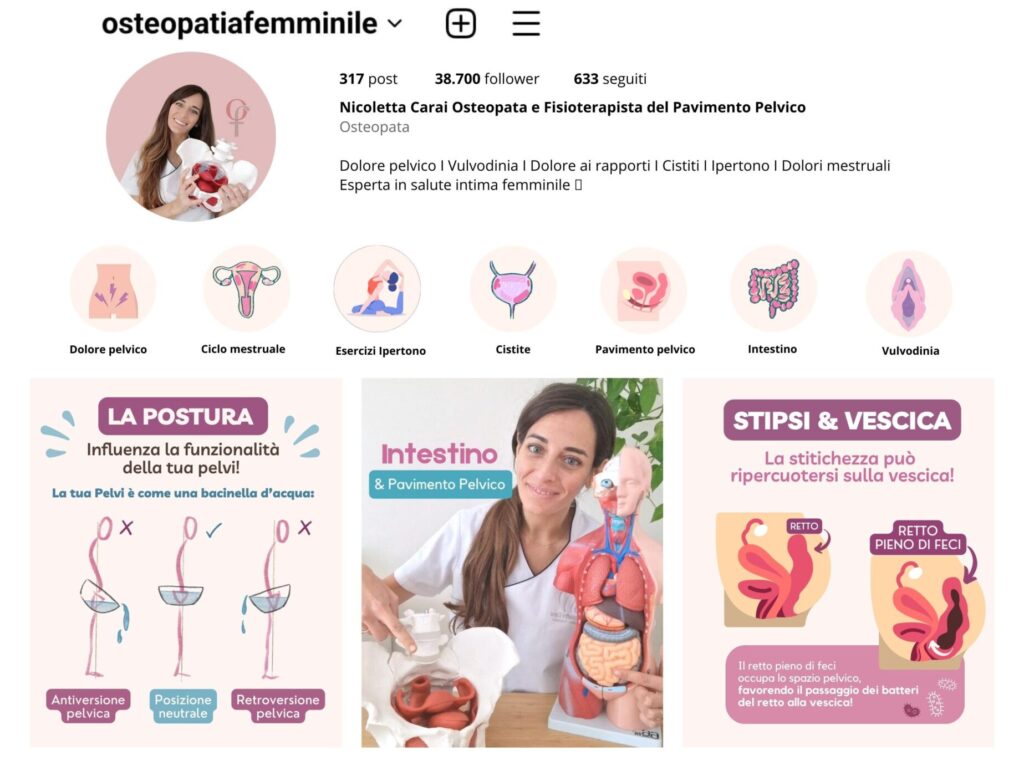Open the new post plus icon
The image size is (1024, 761).
460,24
